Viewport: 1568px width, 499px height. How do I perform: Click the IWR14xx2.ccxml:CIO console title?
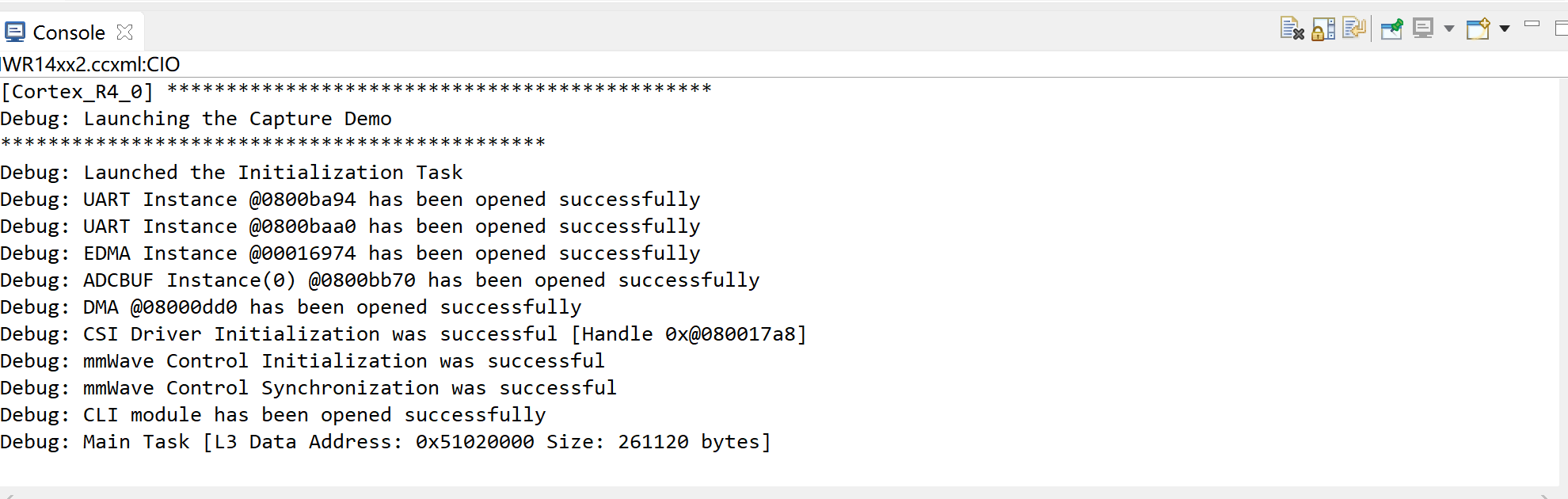[90, 64]
